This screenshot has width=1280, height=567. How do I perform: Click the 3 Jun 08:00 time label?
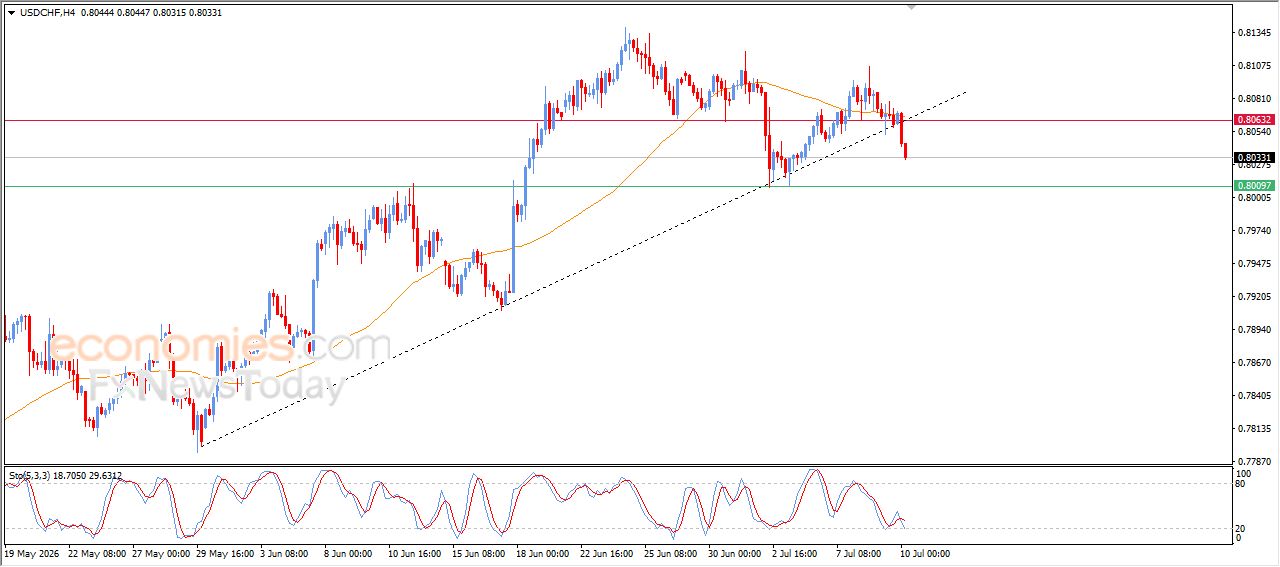pyautogui.click(x=285, y=552)
